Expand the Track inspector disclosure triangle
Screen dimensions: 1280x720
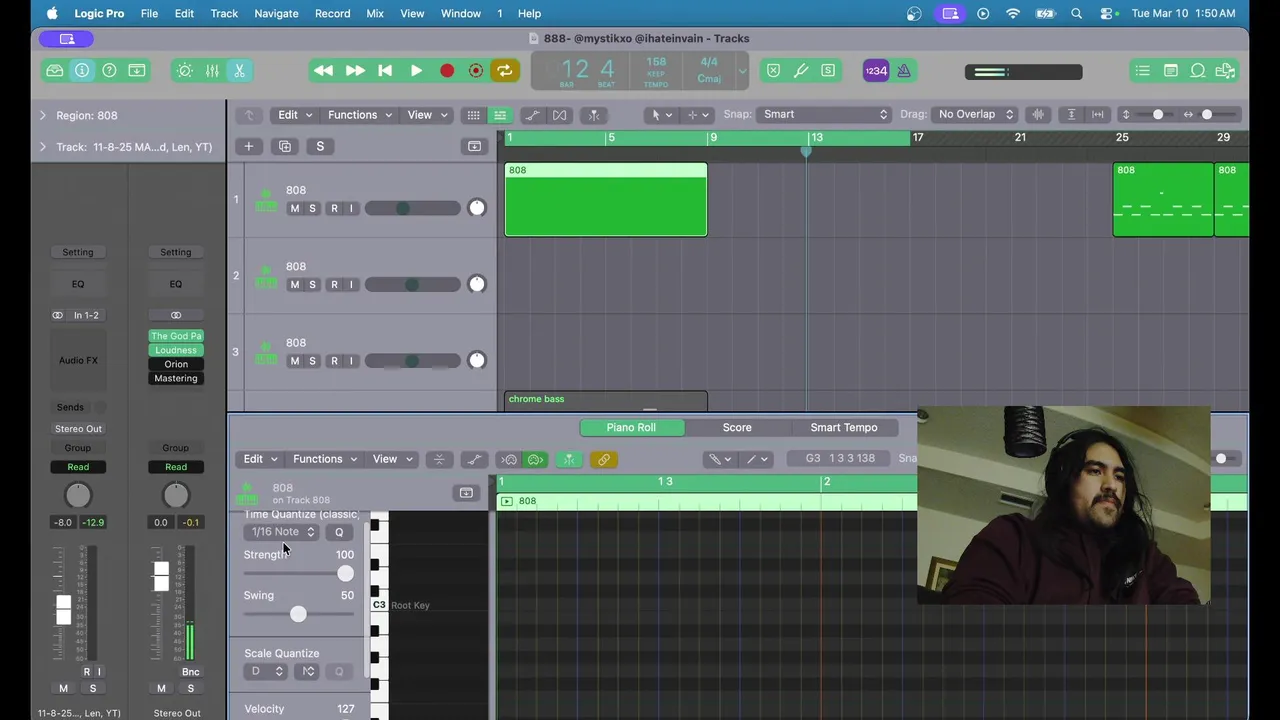42,147
